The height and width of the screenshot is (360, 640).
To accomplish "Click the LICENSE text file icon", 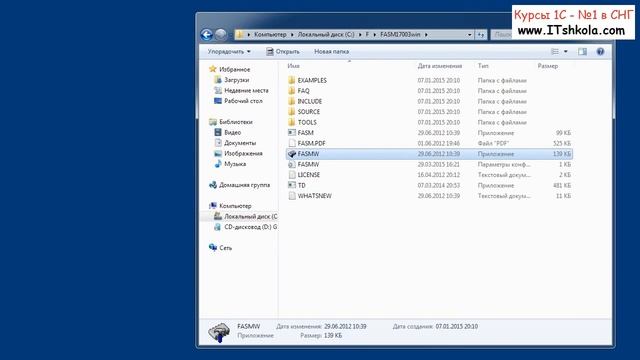I will [x=291, y=175].
